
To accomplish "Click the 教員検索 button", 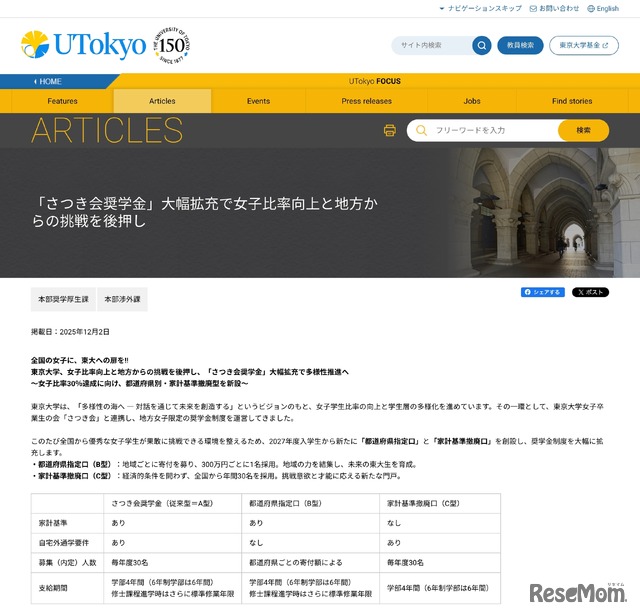I will pos(520,45).
